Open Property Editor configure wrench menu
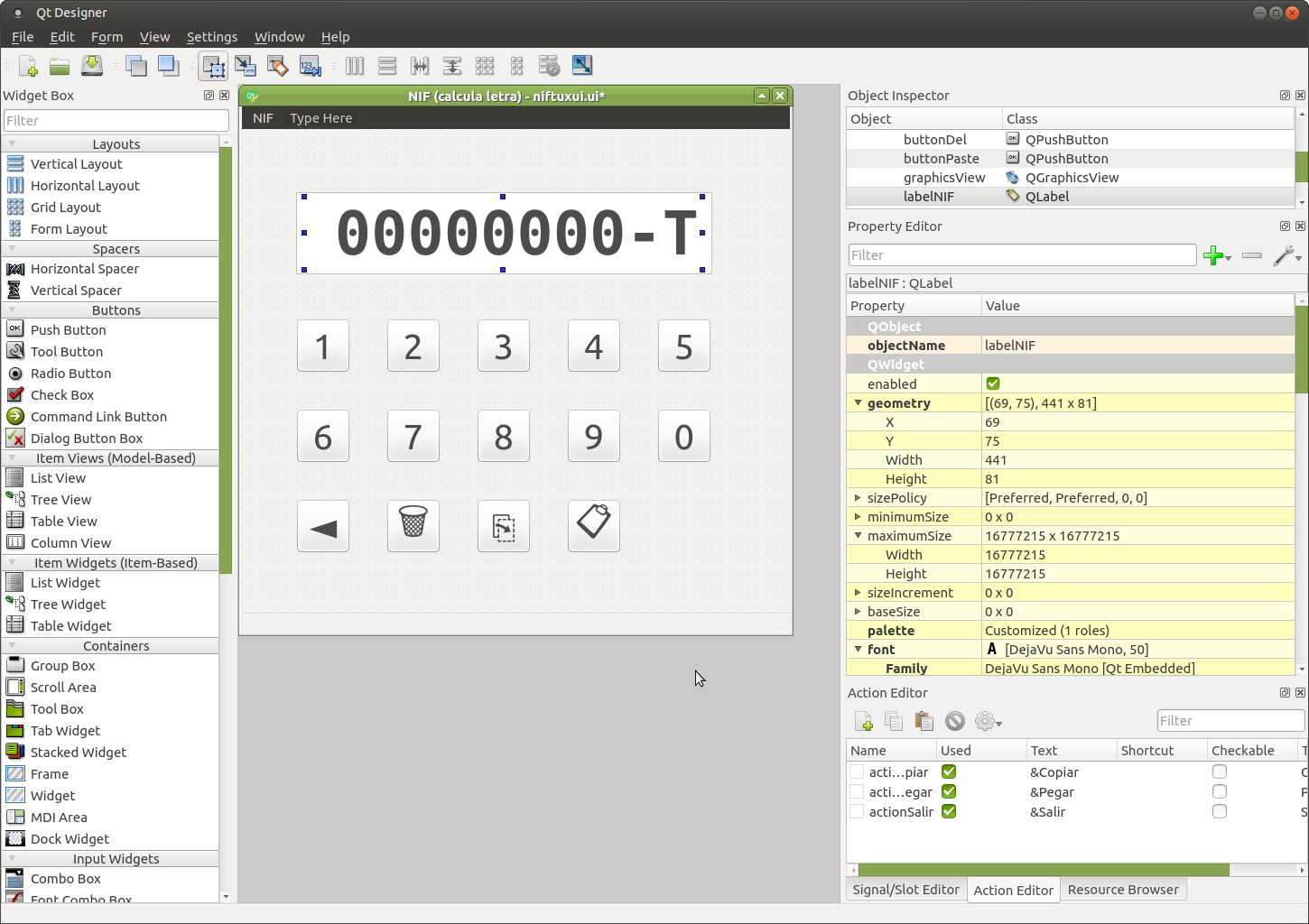This screenshot has height=924, width=1309. coord(1286,255)
